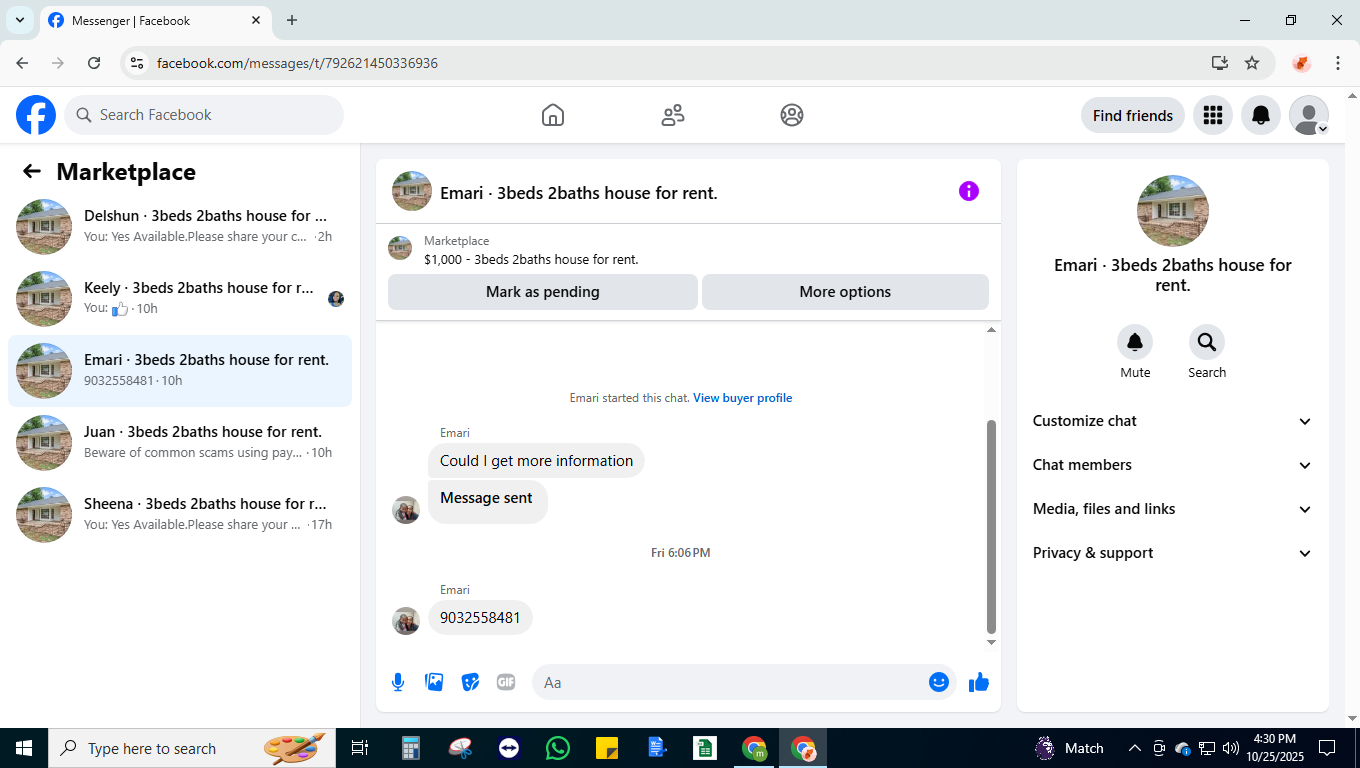
Task: Click the 9032558481 message bubble
Action: 480,618
